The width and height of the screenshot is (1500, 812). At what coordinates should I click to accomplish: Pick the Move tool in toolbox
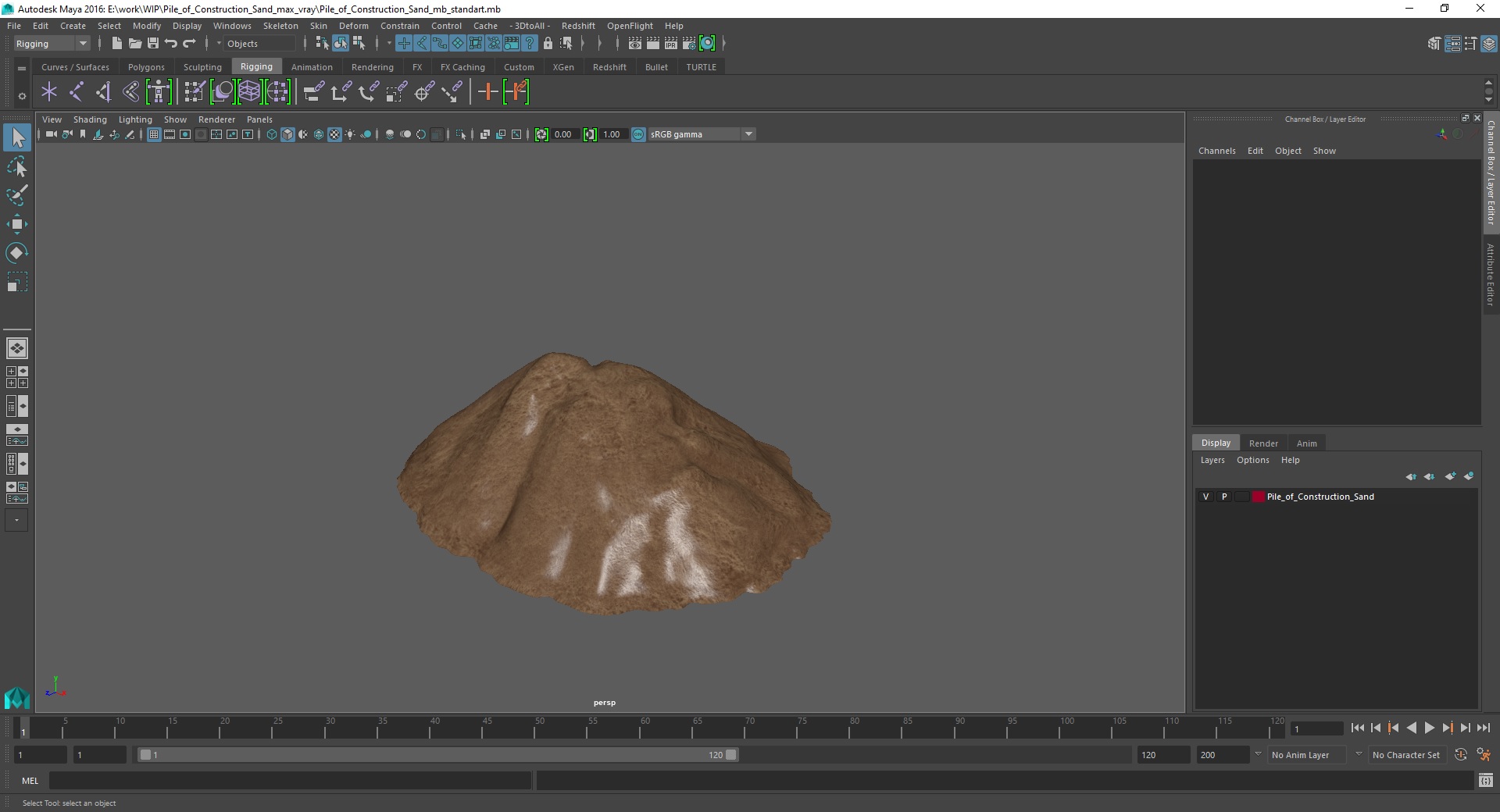tap(16, 224)
